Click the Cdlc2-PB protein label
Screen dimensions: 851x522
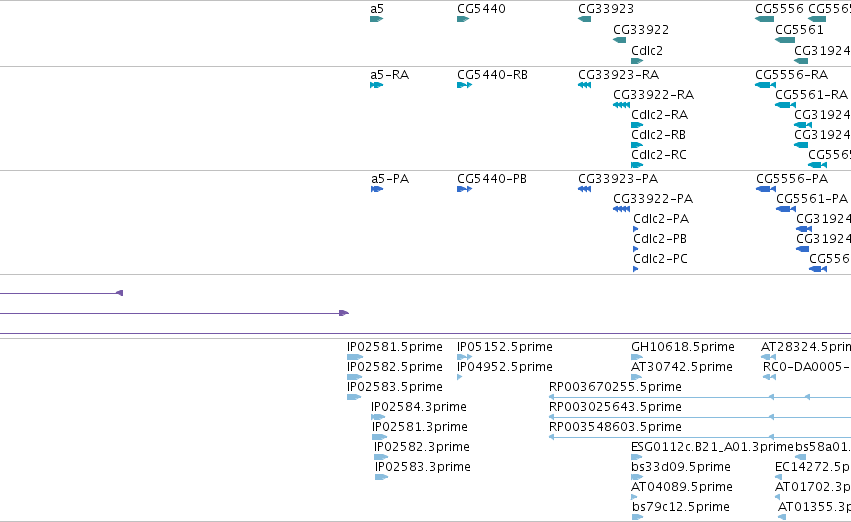660,239
